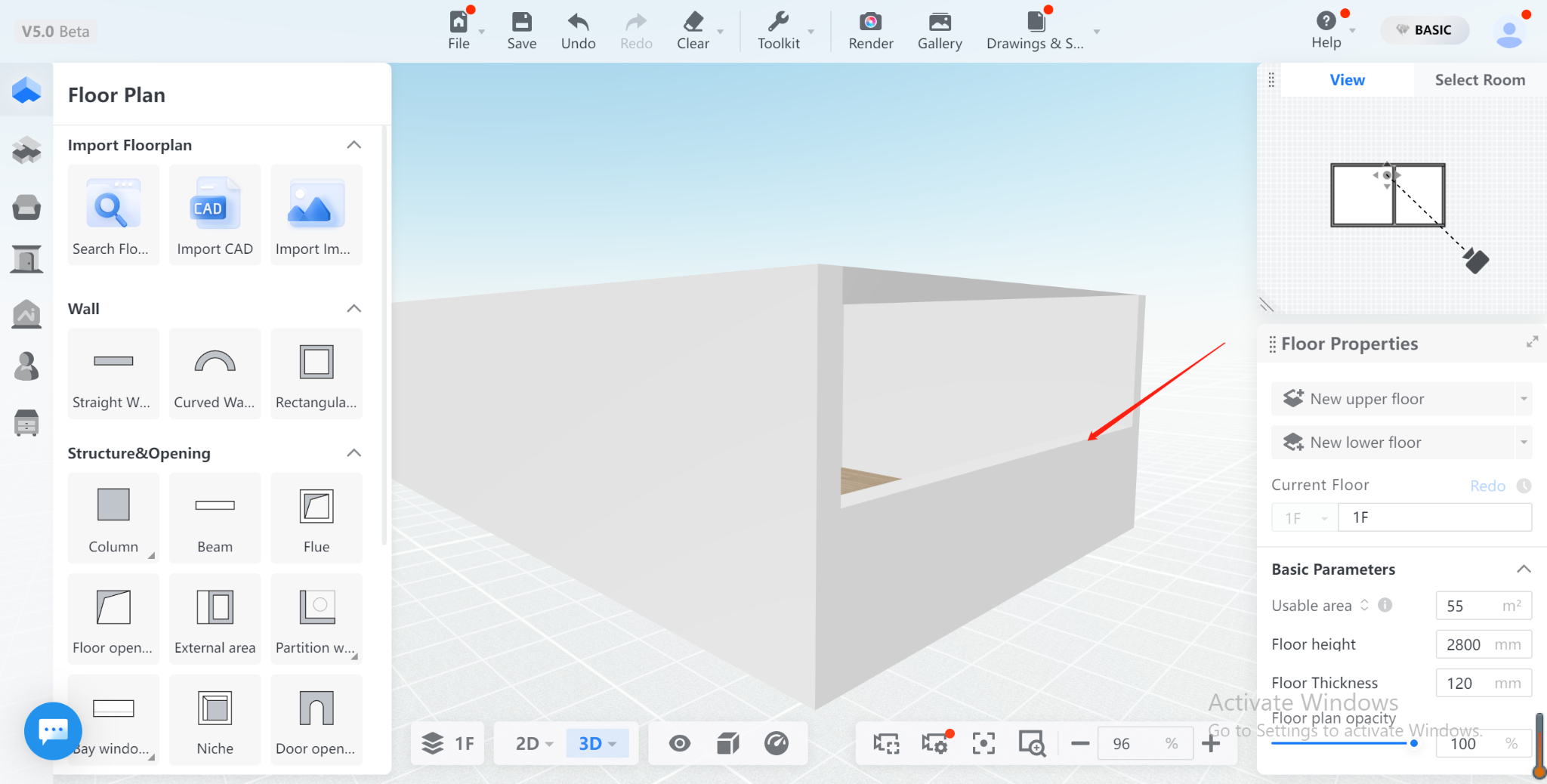
Task: Zoom out with the minus button
Action: (1080, 744)
